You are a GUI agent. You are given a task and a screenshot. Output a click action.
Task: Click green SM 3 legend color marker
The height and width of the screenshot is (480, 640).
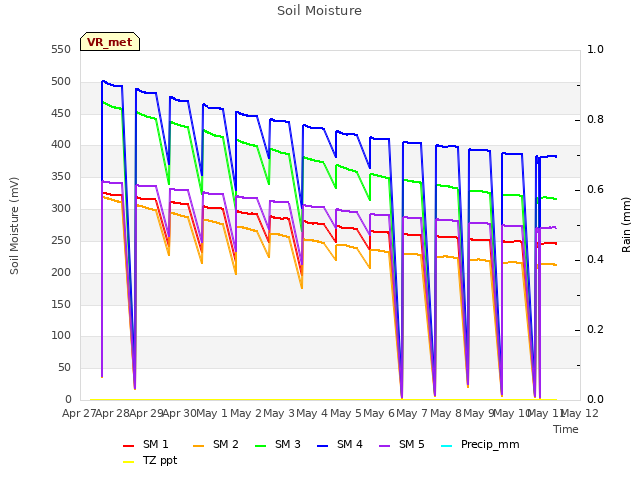pos(261,446)
